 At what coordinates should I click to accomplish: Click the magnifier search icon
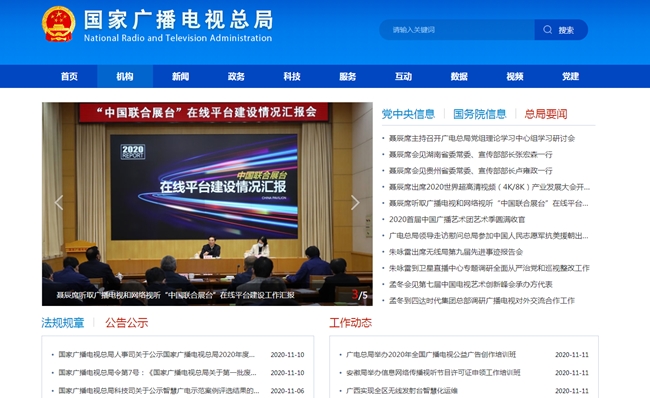[x=548, y=30]
